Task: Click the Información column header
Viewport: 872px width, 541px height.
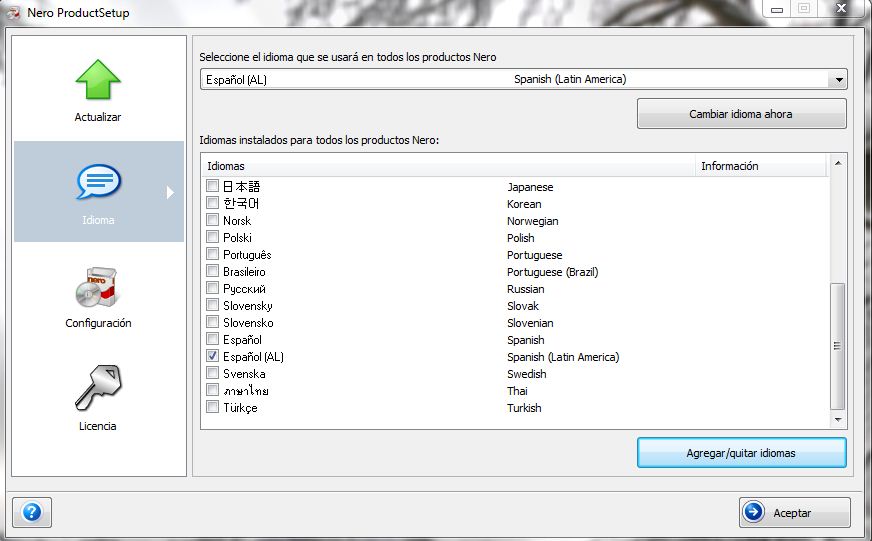Action: (761, 166)
